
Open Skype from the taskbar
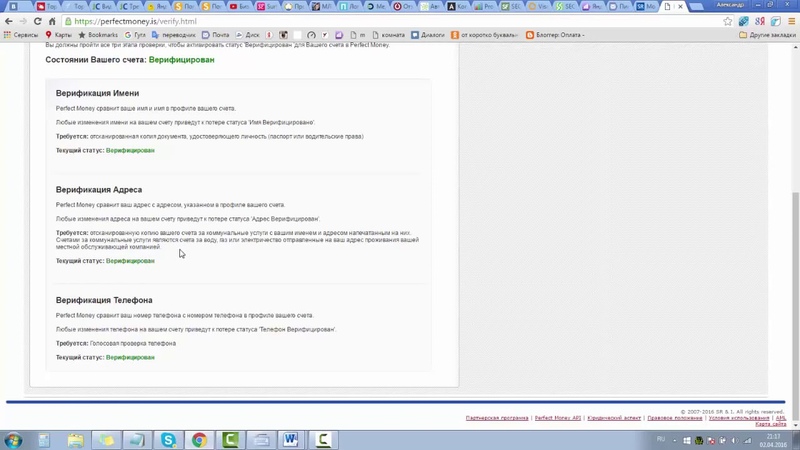click(x=168, y=440)
